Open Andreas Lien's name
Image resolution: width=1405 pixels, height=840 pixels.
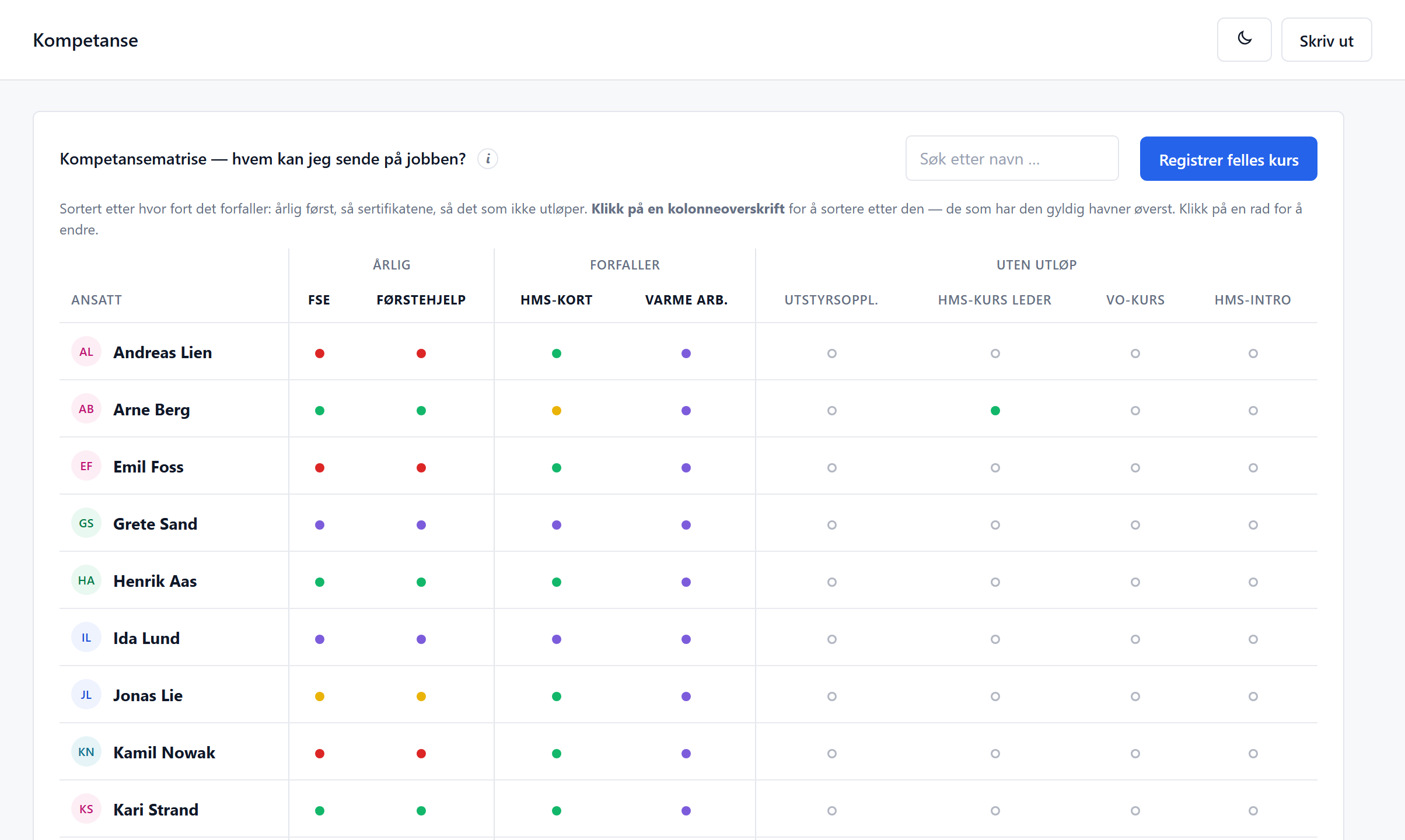pyautogui.click(x=163, y=352)
